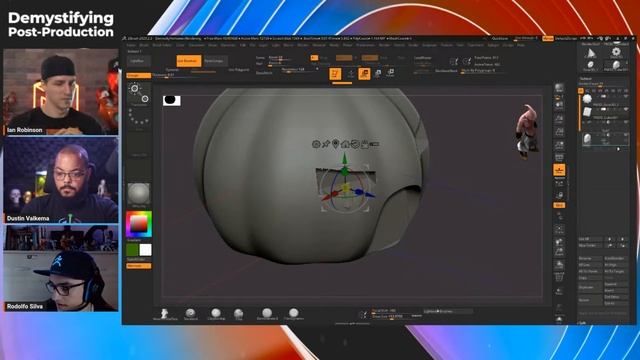Screen dimensions: 640x360
Task: Expand the Split section under Subtool
Action: tap(582, 323)
